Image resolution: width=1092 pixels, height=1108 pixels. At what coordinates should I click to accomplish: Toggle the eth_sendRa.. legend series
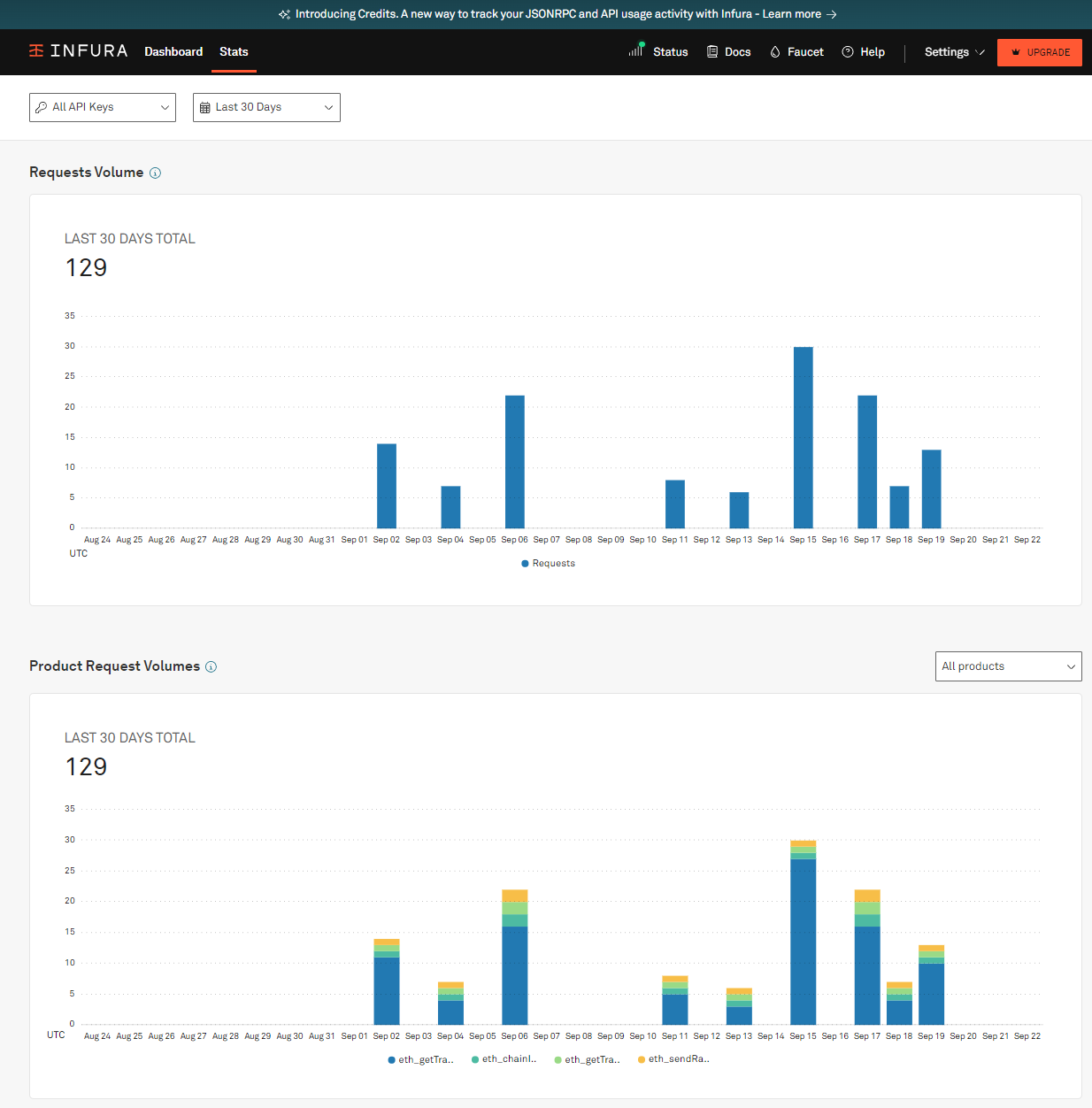pyautogui.click(x=673, y=1059)
